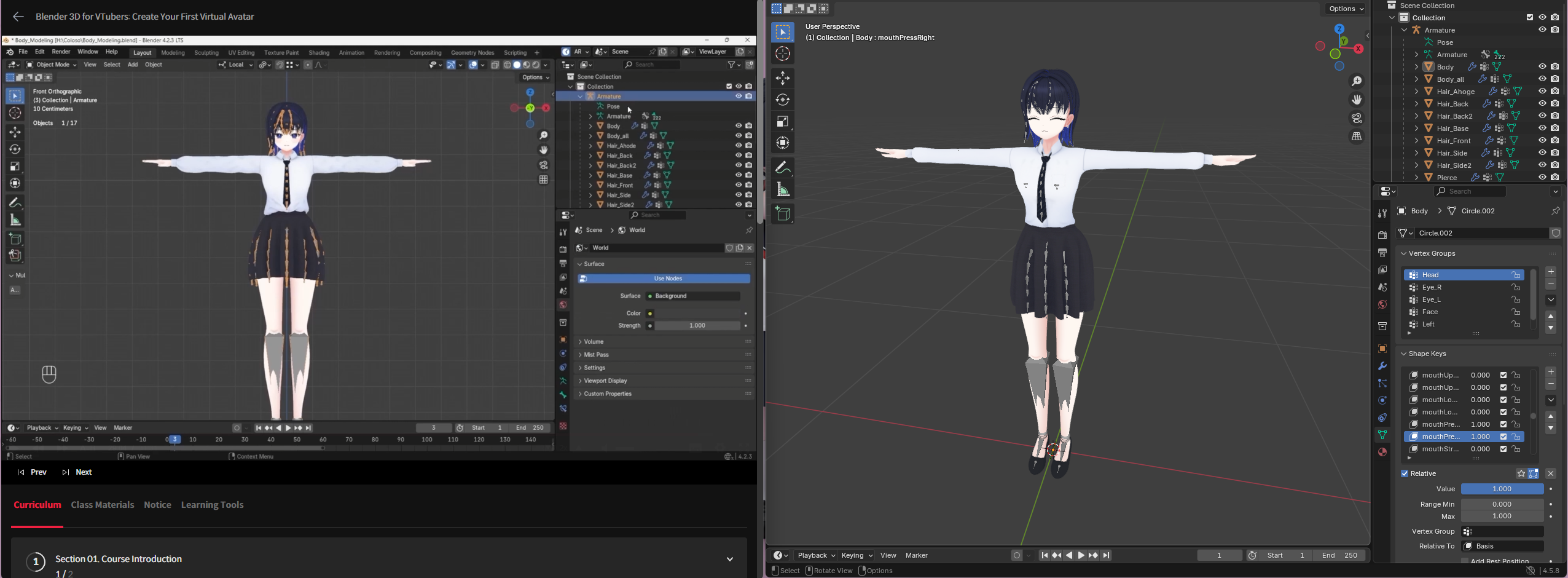Select the Cursor tool in right Blender viewport
The width and height of the screenshot is (1568, 578).
point(783,54)
